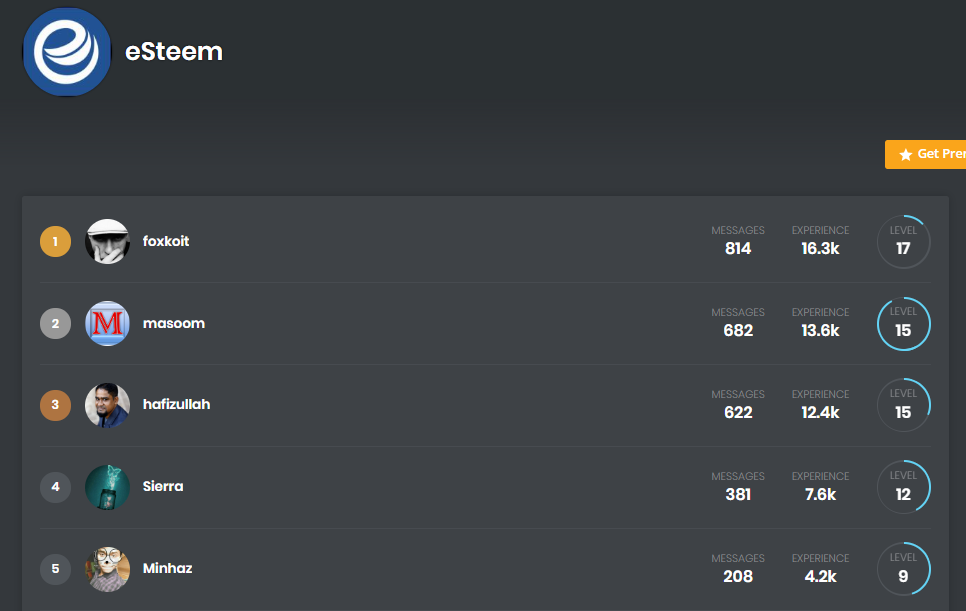Viewport: 966px width, 611px height.
Task: Click the Level 17 progress ring
Action: point(903,241)
